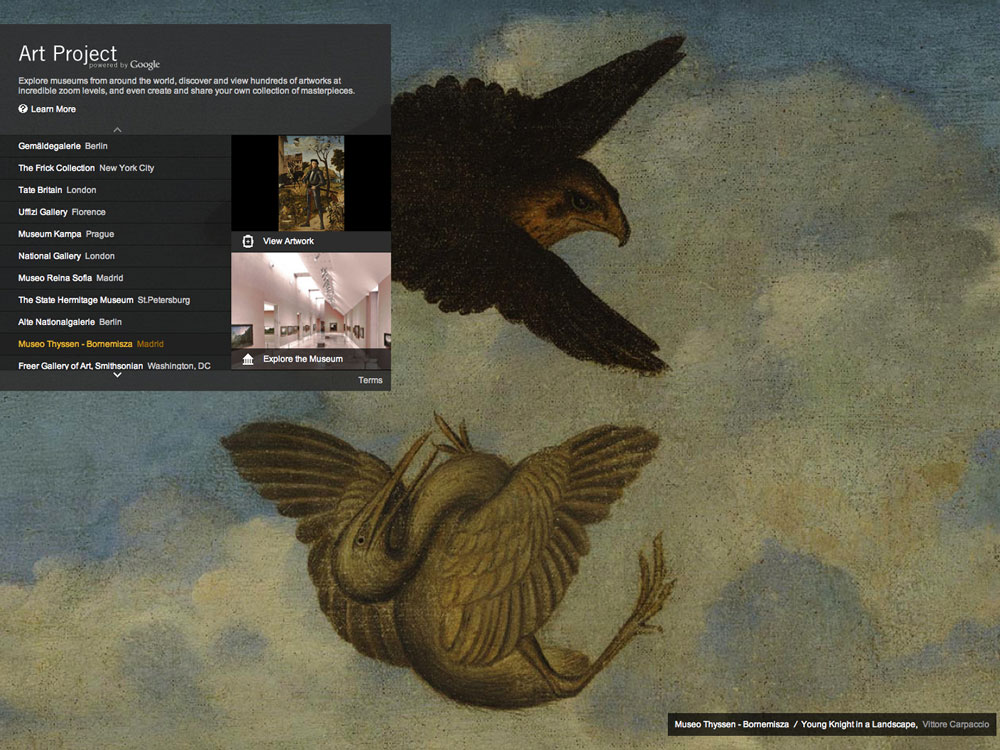Click artist name Vittore Carpaccio

955,724
